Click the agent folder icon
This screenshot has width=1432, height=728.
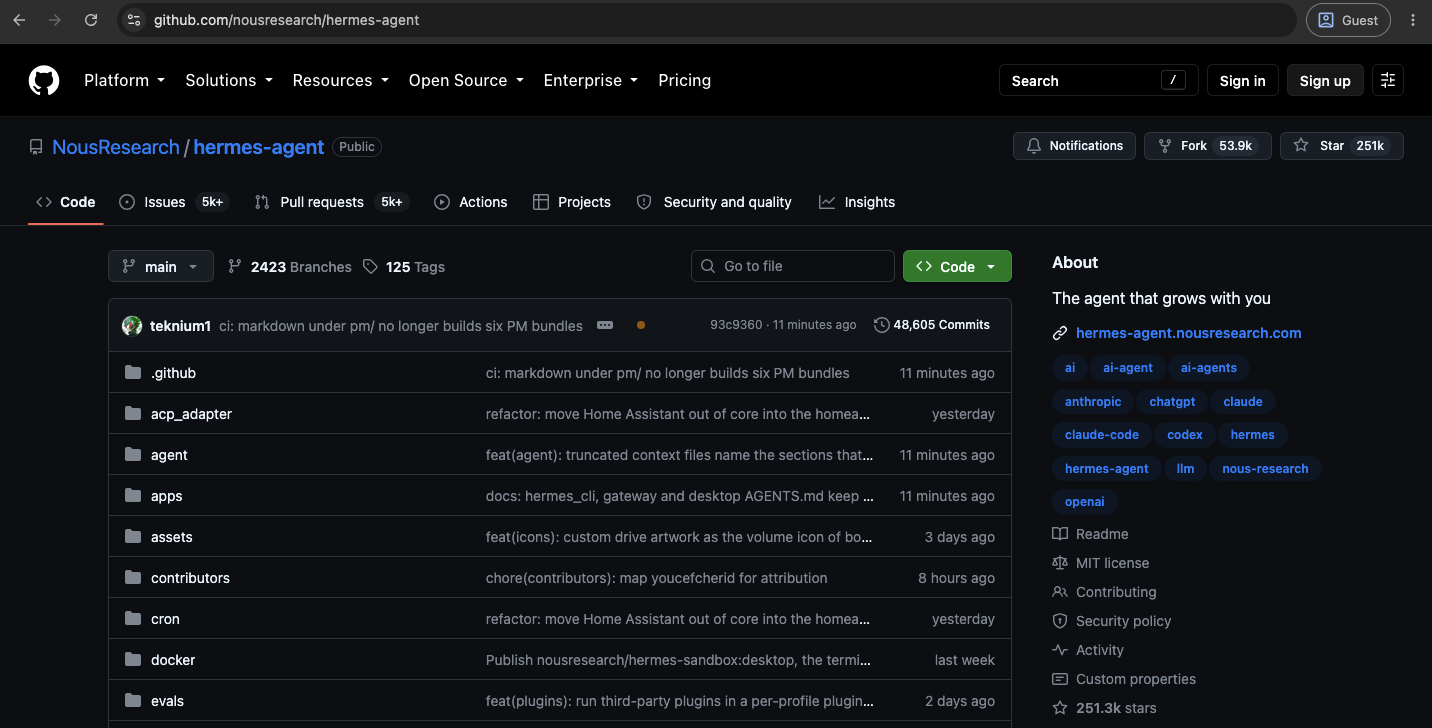pos(133,455)
